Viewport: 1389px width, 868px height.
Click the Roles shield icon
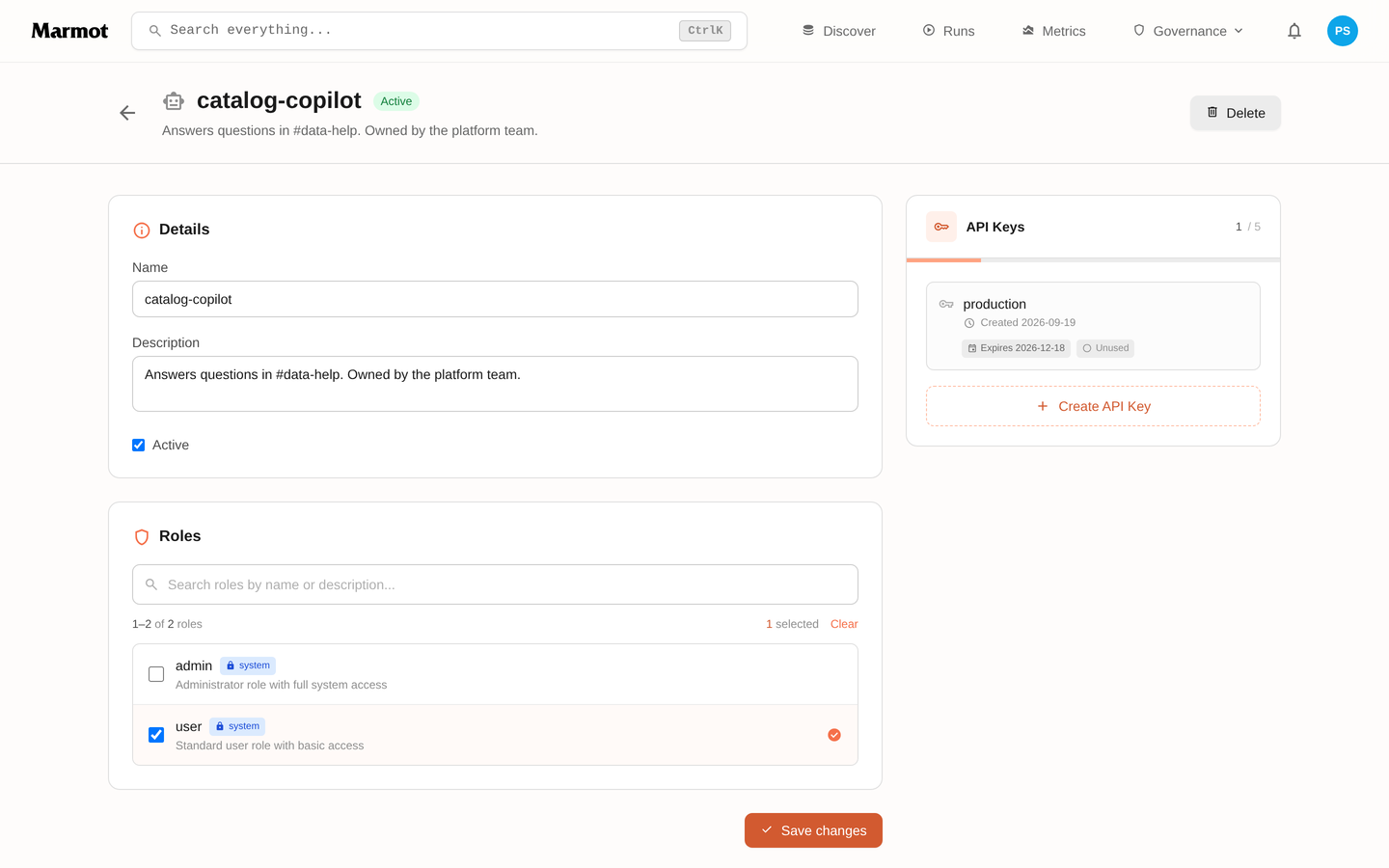coord(142,537)
